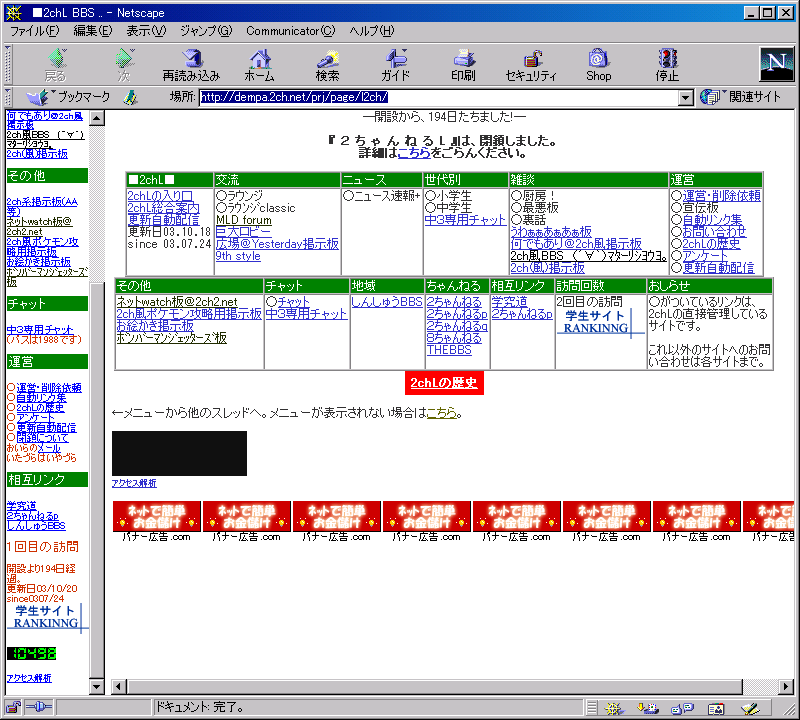Open MLD forum link
The width and height of the screenshot is (800, 720).
pyautogui.click(x=243, y=220)
